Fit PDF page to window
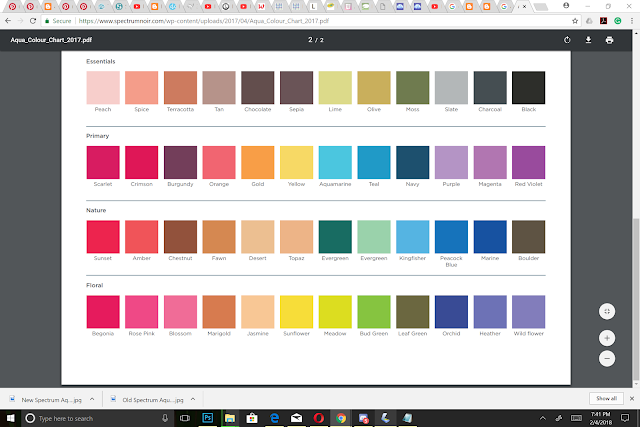The image size is (640, 427). click(607, 311)
